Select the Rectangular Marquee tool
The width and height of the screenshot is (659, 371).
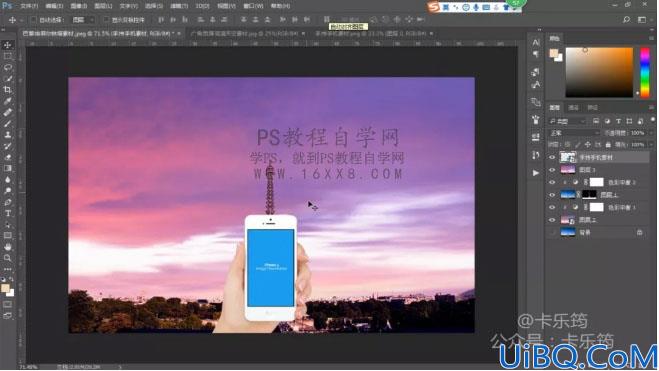click(x=8, y=56)
